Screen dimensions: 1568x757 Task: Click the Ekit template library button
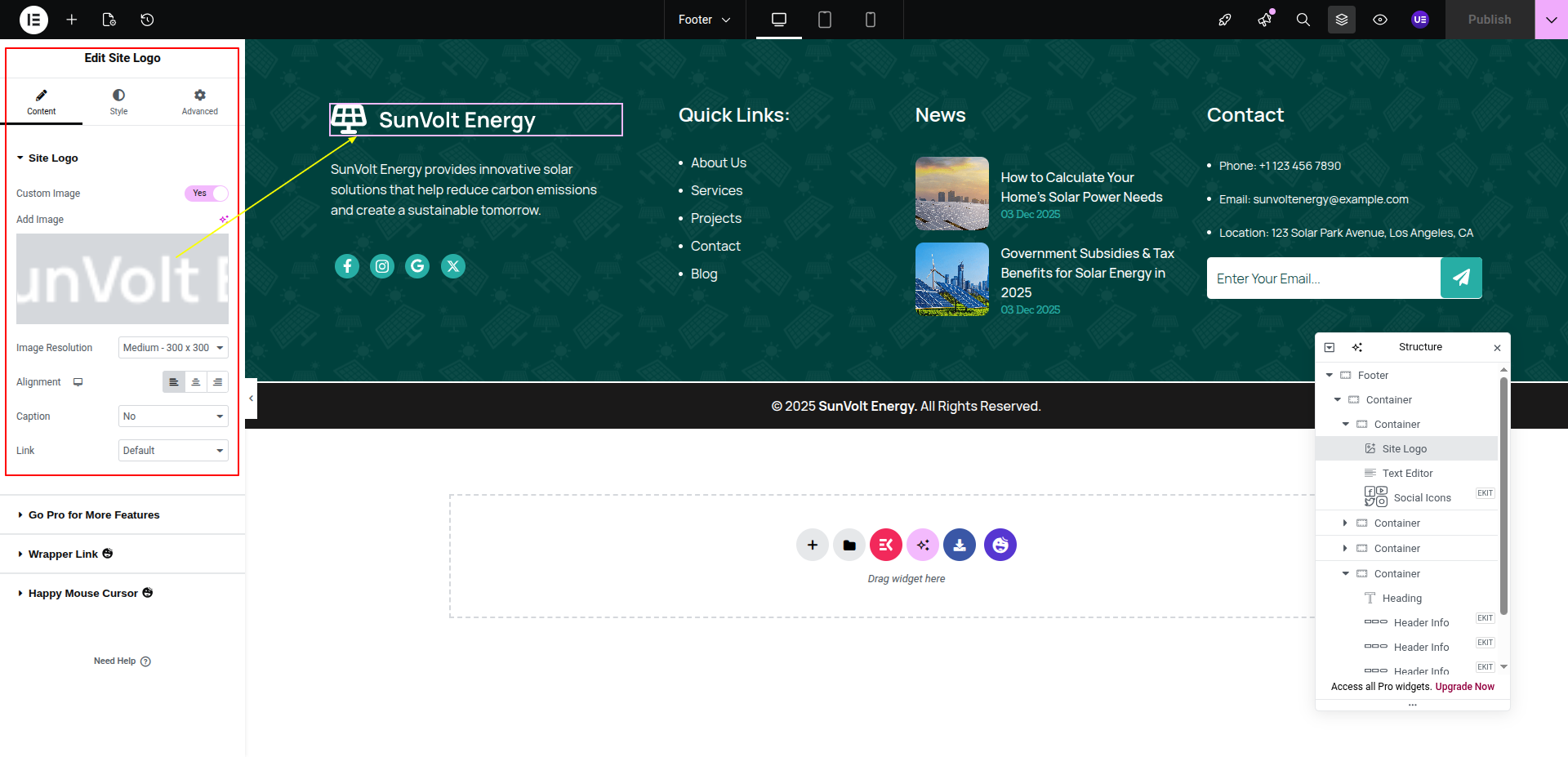tap(886, 545)
